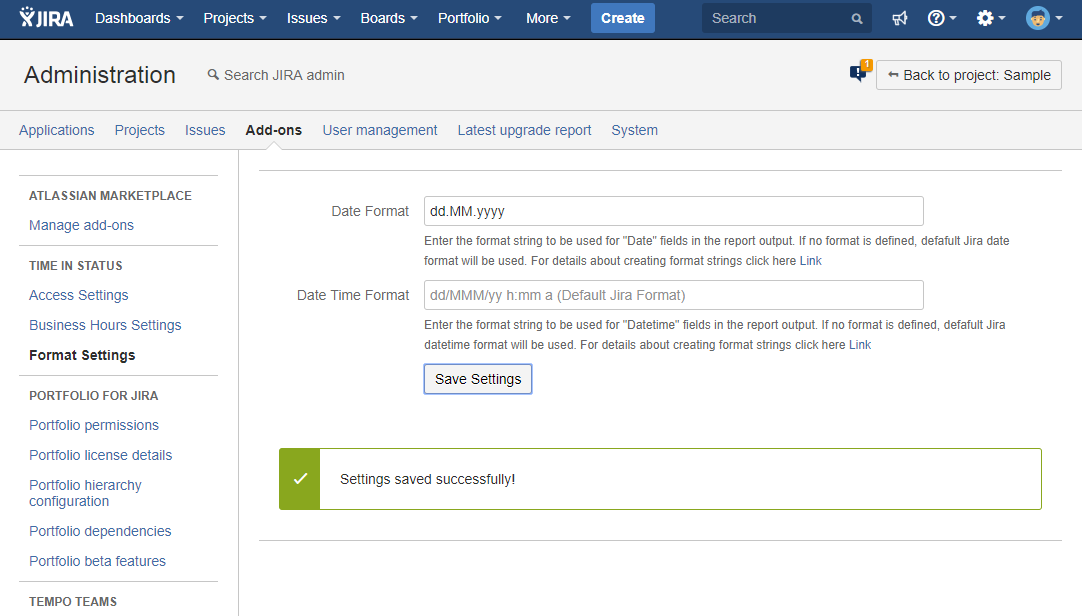Open the user profile avatar menu
The width and height of the screenshot is (1082, 616).
1043,18
